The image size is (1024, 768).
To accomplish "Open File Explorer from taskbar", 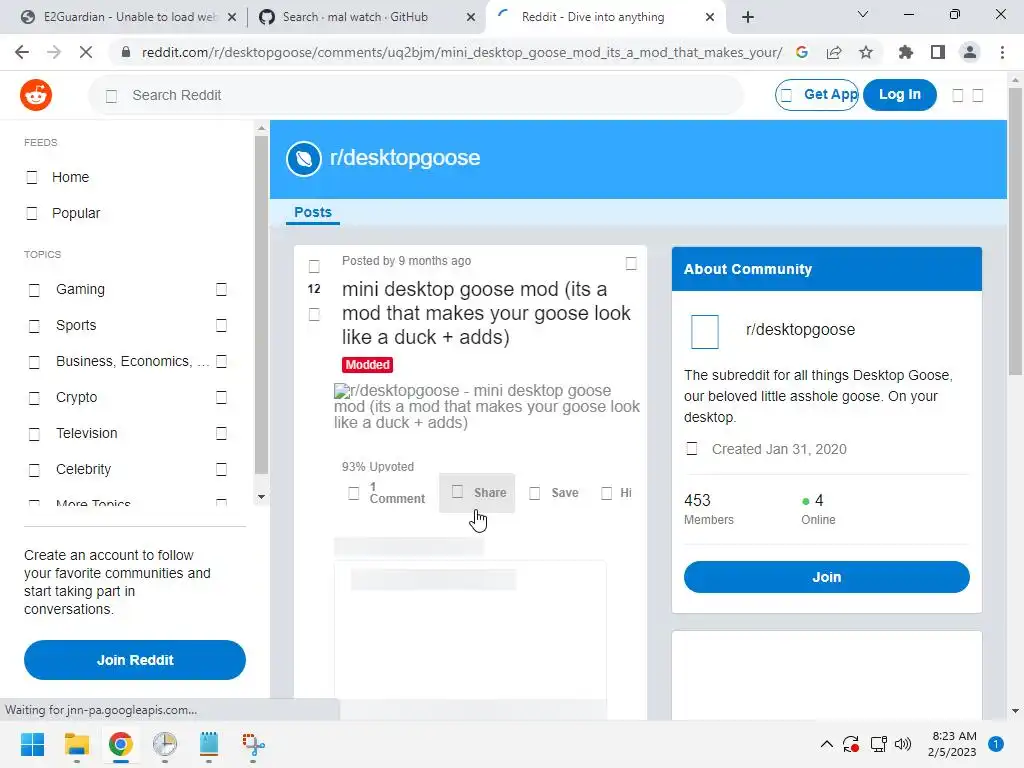I will (x=77, y=744).
